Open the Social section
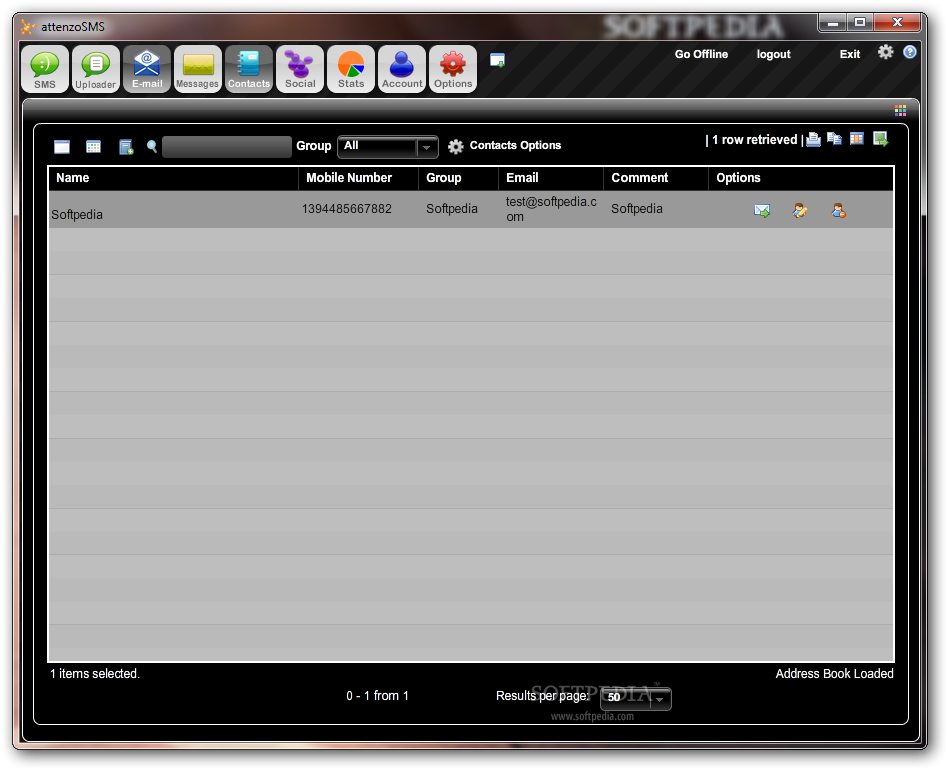This screenshot has height=770, width=948. click(x=300, y=69)
